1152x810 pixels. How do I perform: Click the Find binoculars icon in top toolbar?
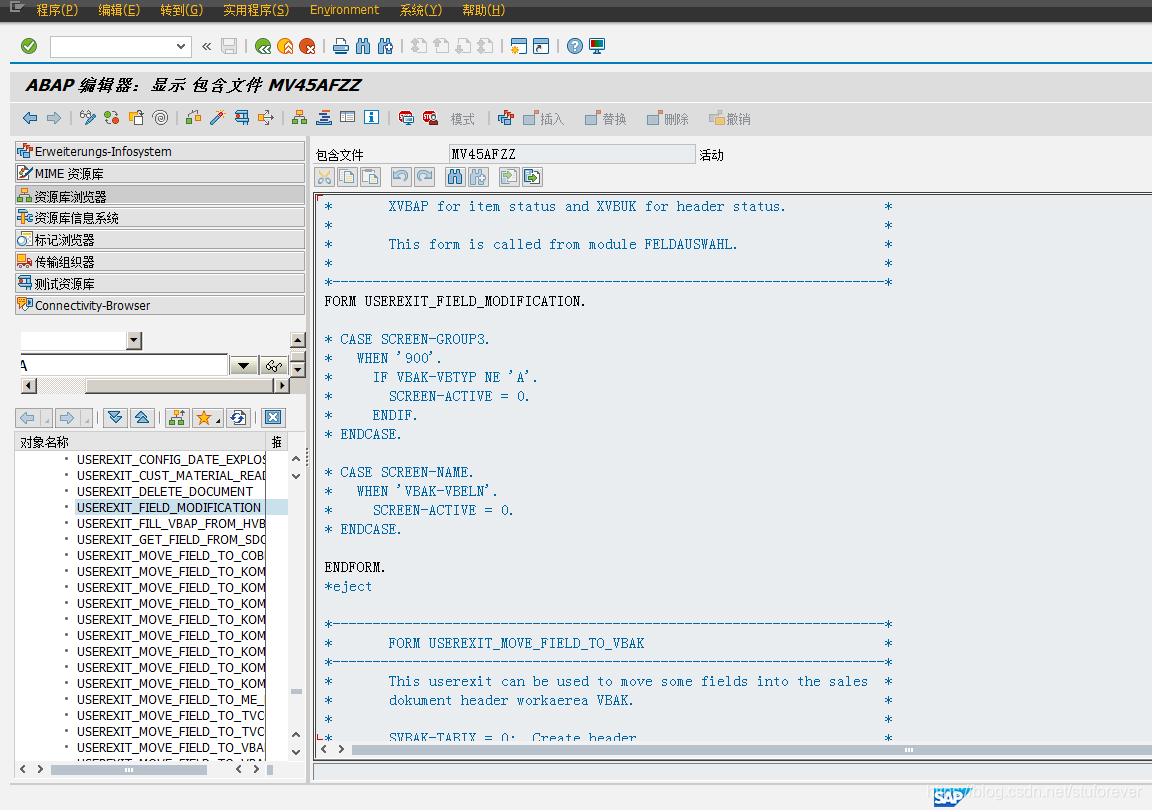coord(363,46)
